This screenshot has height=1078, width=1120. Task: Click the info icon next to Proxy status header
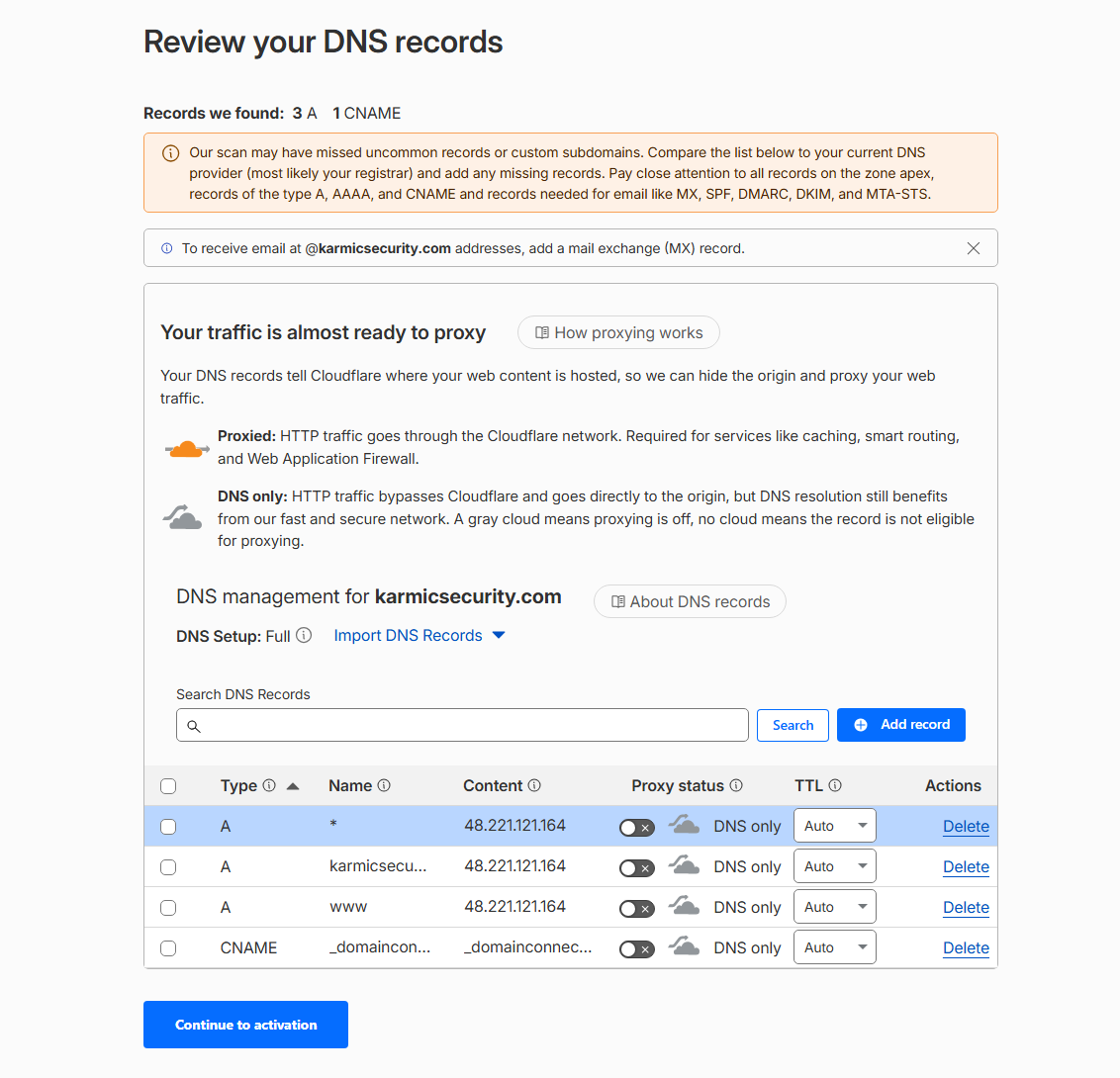pos(736,785)
